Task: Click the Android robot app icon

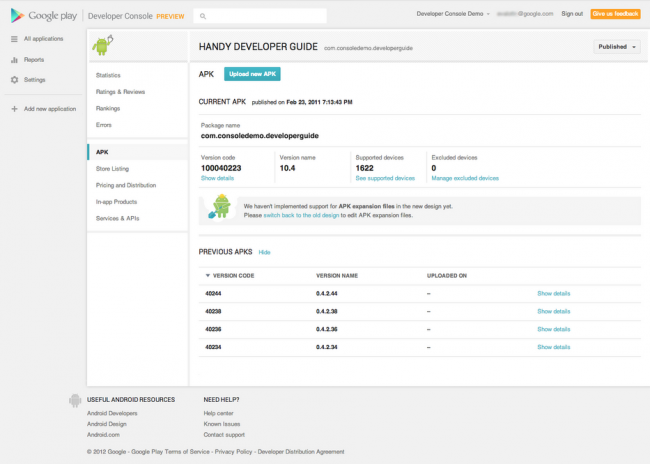Action: 102,45
